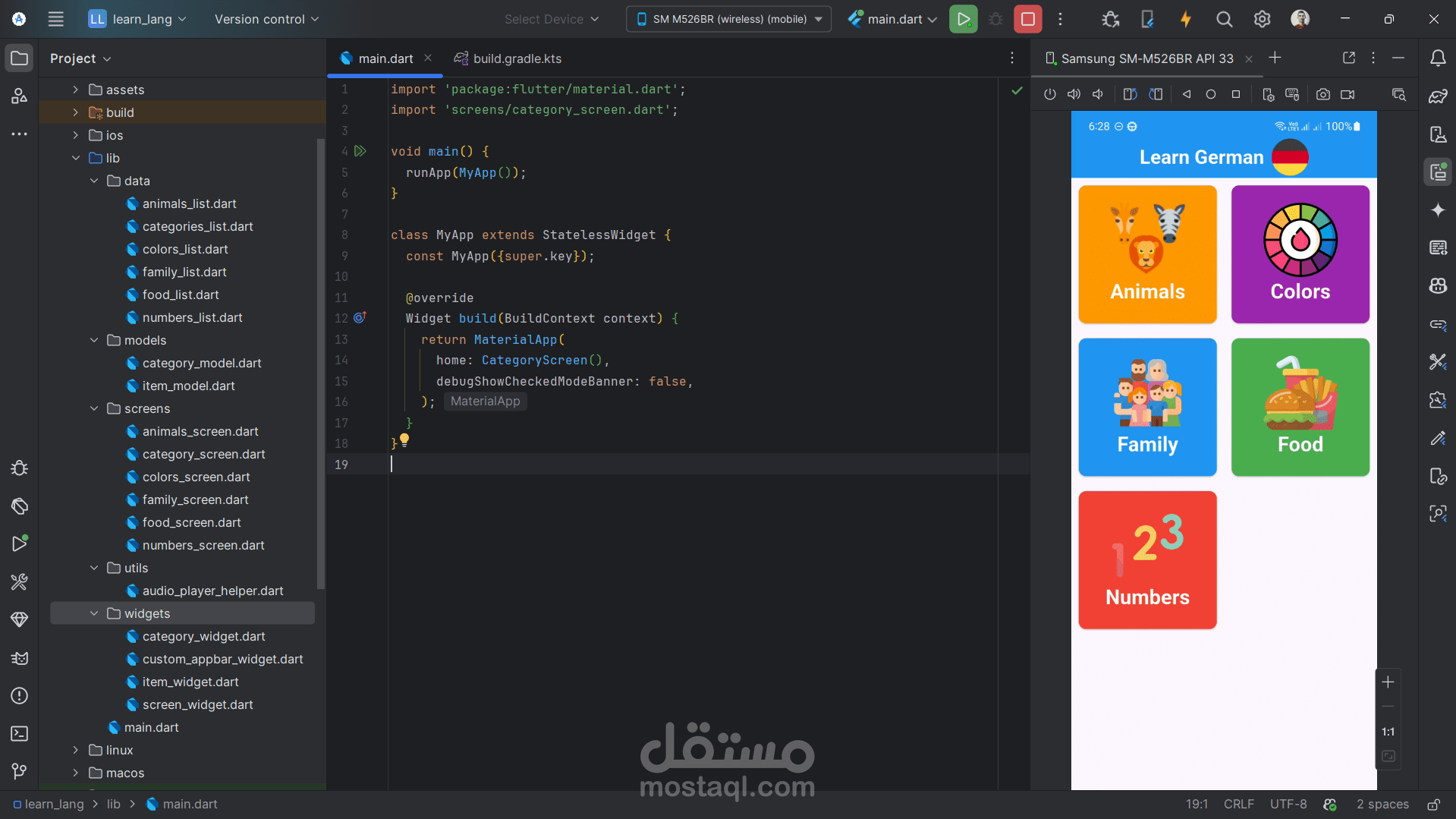This screenshot has height=819, width=1456.
Task: Open the SM M526BR device selector
Action: pos(728,19)
